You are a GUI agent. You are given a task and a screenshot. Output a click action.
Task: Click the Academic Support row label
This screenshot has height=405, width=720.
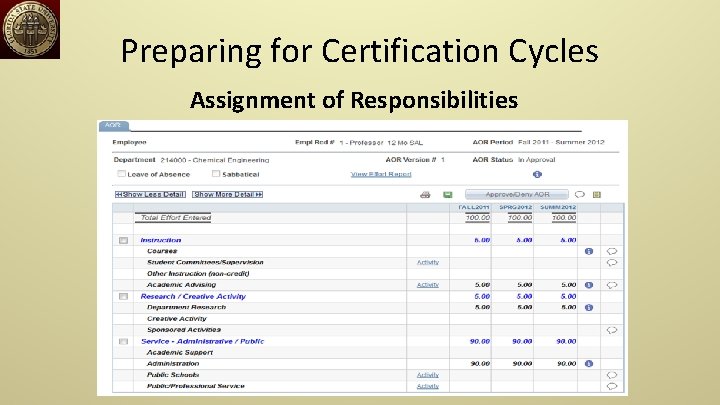pos(180,353)
